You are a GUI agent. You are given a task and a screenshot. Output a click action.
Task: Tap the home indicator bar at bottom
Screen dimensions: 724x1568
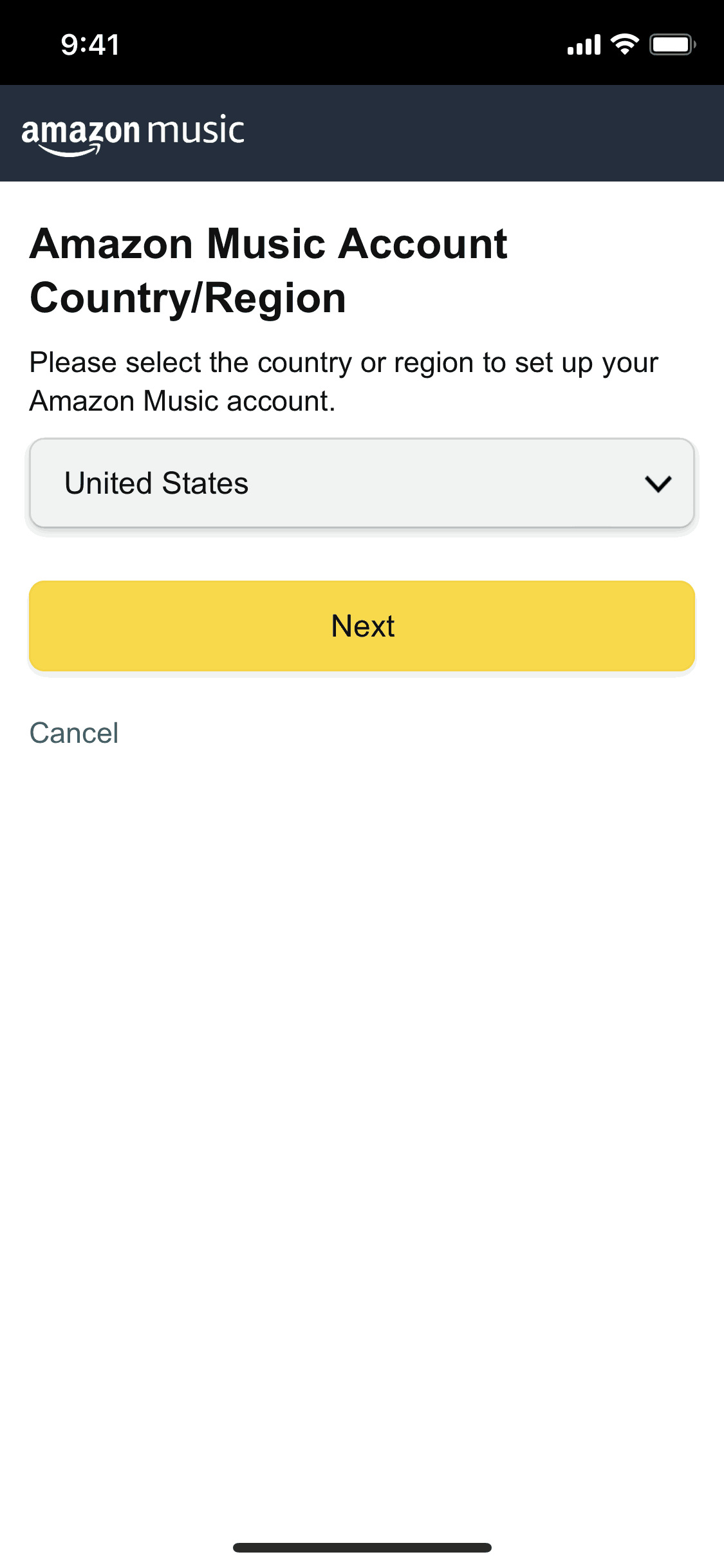pos(362,1547)
